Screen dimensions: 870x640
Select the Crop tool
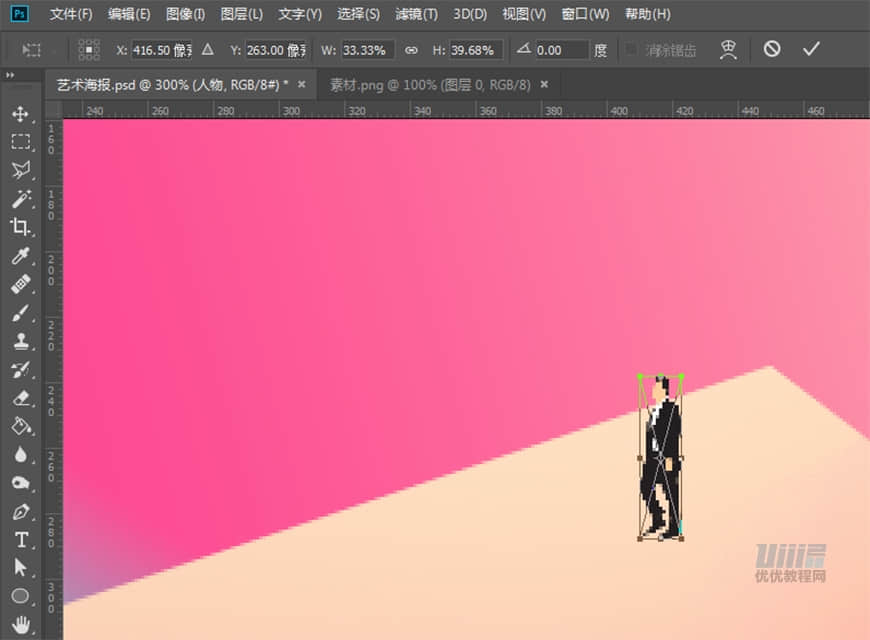[x=21, y=227]
